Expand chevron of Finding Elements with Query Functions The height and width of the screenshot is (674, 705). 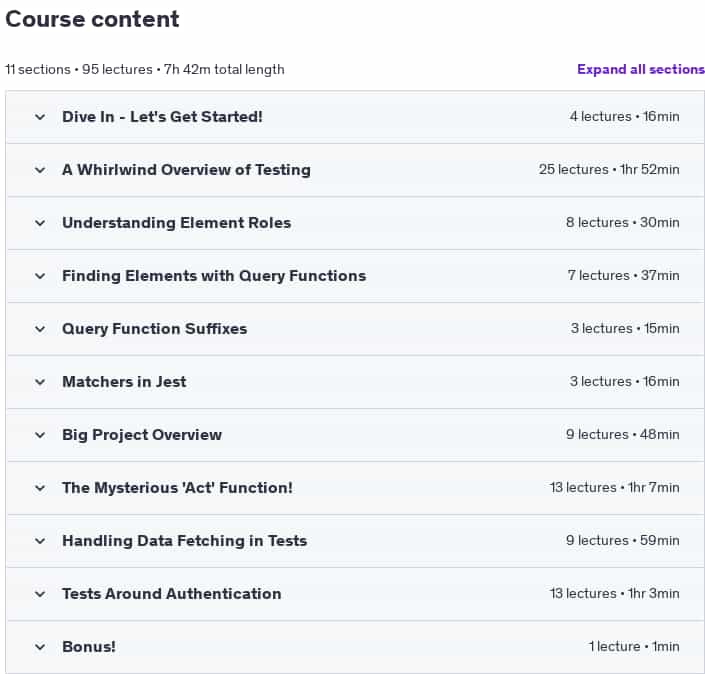[x=40, y=277]
